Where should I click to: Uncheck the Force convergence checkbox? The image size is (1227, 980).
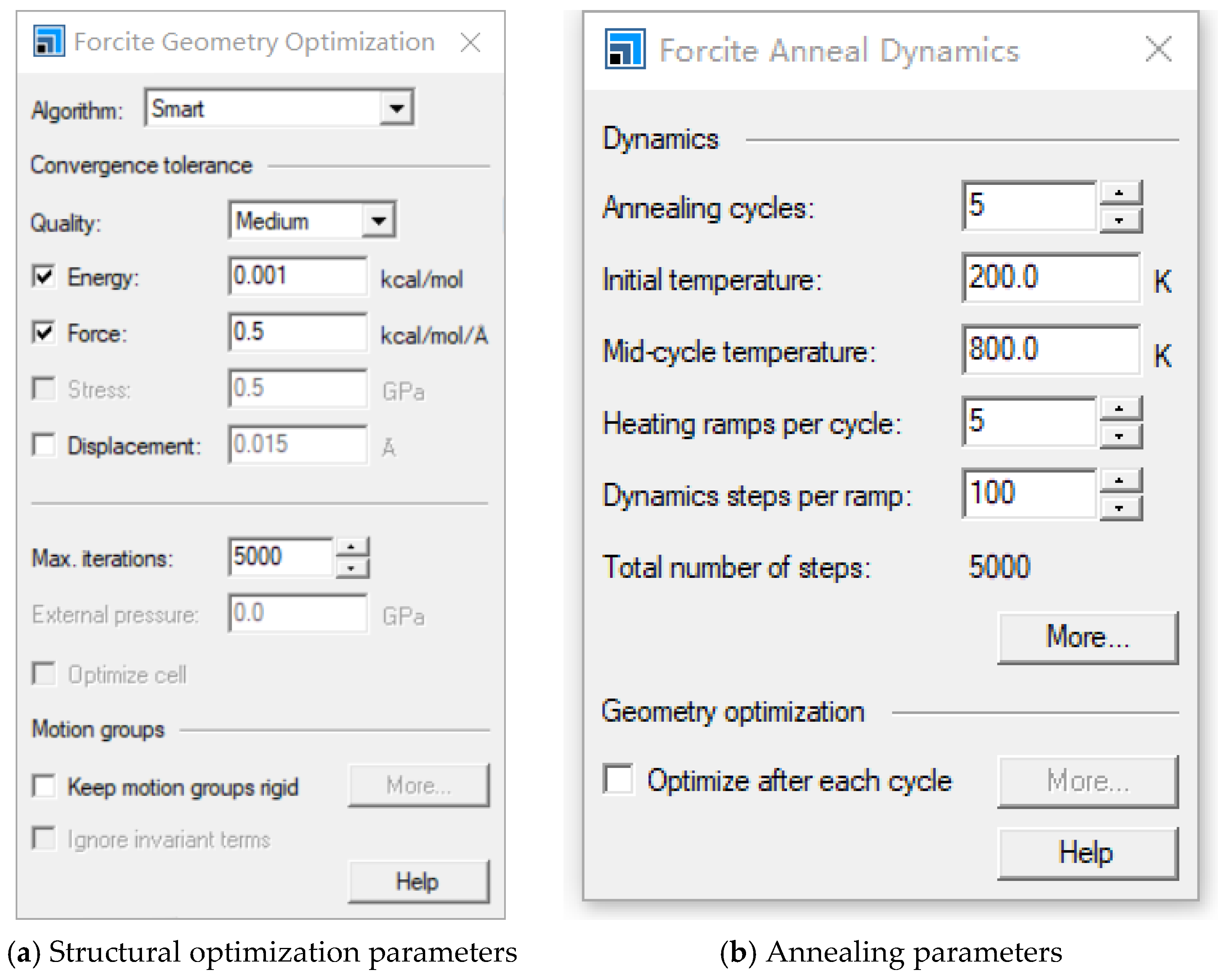(x=44, y=332)
